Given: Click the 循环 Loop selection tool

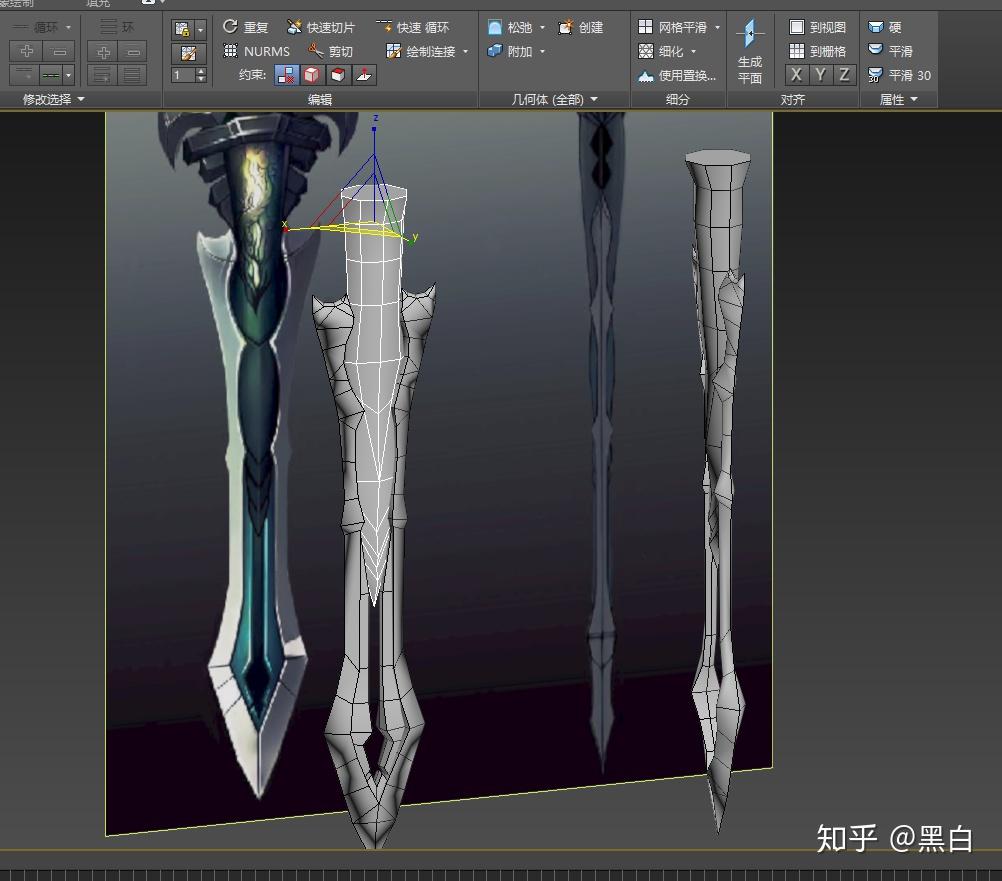Looking at the screenshot, I should click(36, 27).
